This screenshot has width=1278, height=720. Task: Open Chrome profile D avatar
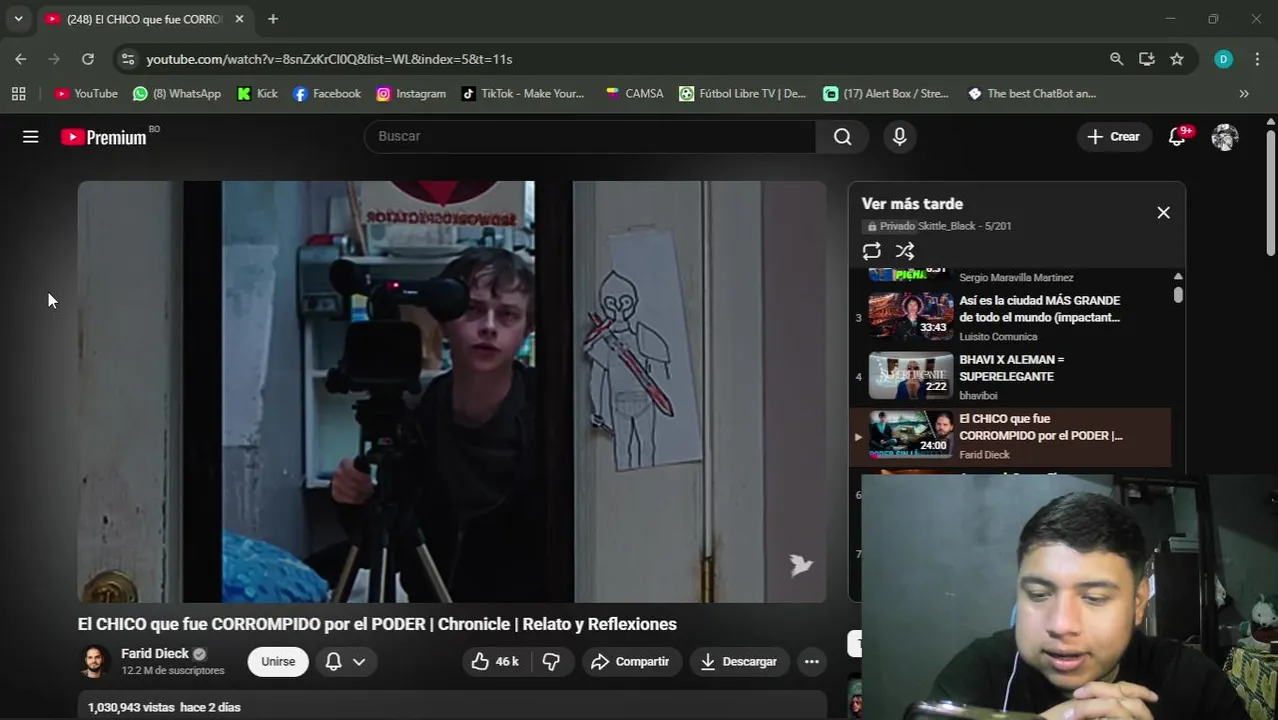click(1223, 59)
